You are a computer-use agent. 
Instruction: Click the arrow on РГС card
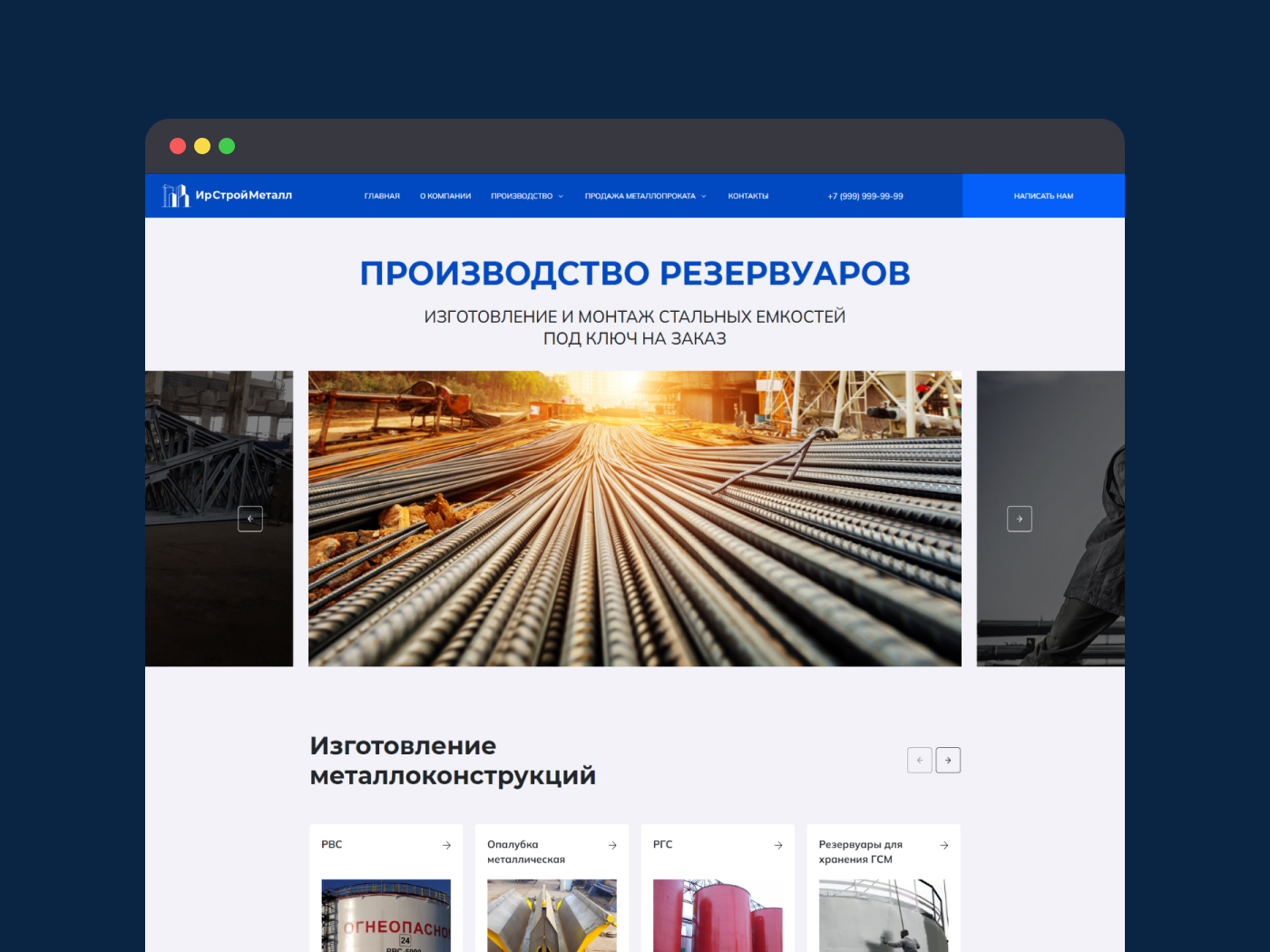(x=778, y=845)
